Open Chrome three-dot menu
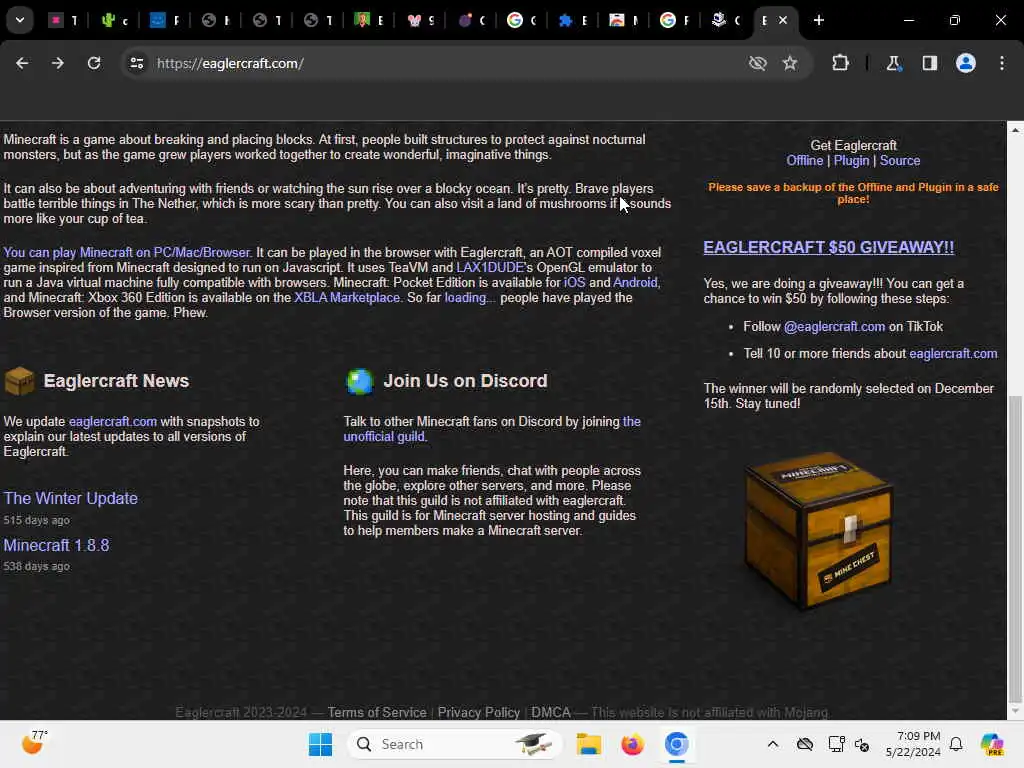The image size is (1024, 768). point(1002,63)
